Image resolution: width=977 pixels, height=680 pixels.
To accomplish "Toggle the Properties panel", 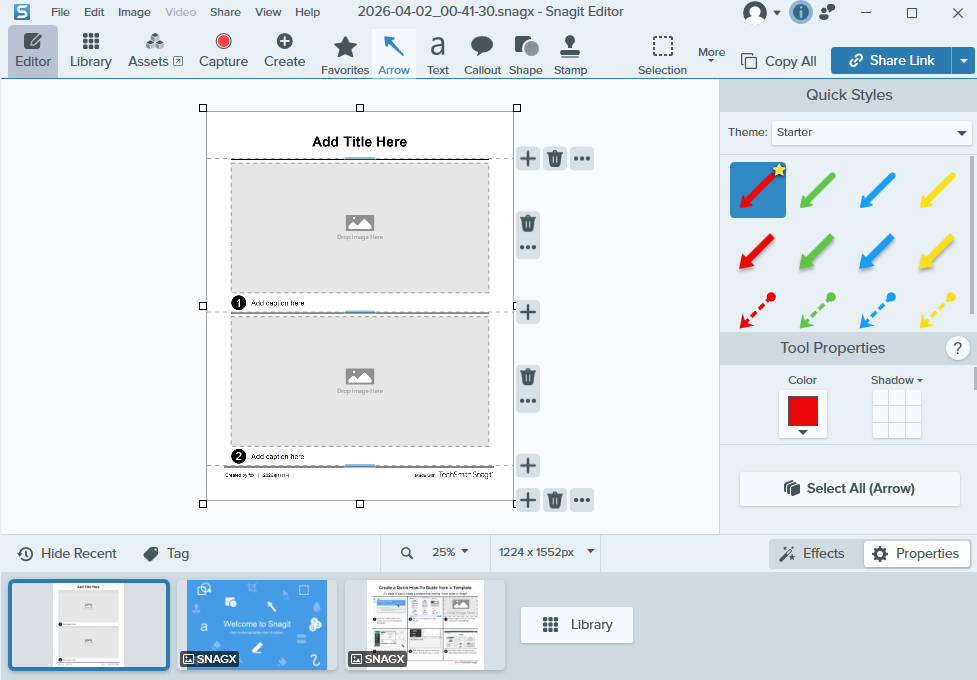I will click(x=916, y=553).
